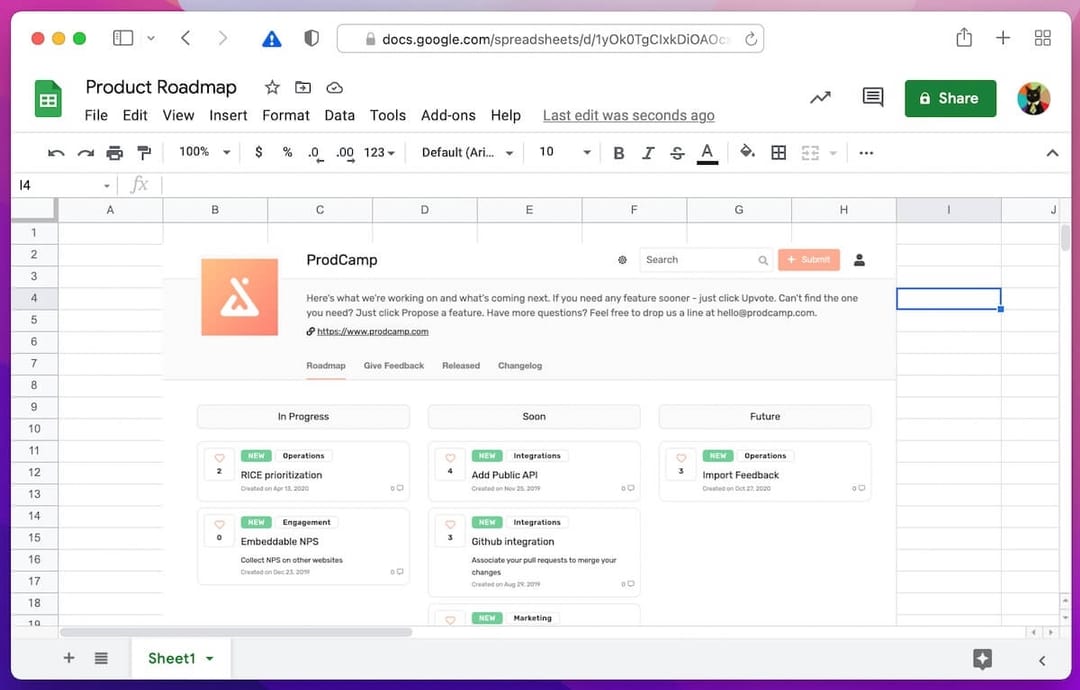Go back in Safari
This screenshot has height=690, width=1080.
[185, 38]
